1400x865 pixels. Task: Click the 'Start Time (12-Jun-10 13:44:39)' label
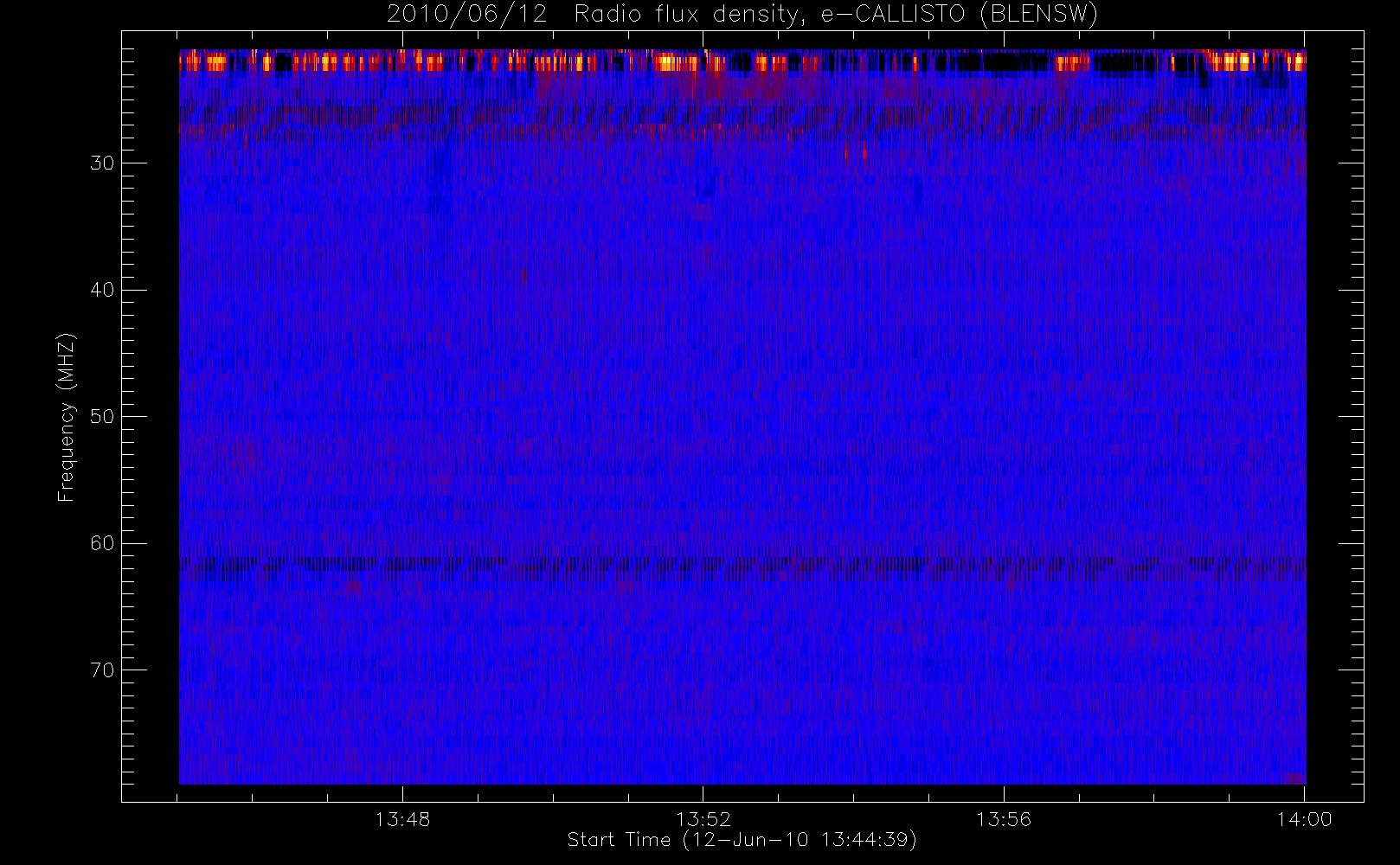742,840
